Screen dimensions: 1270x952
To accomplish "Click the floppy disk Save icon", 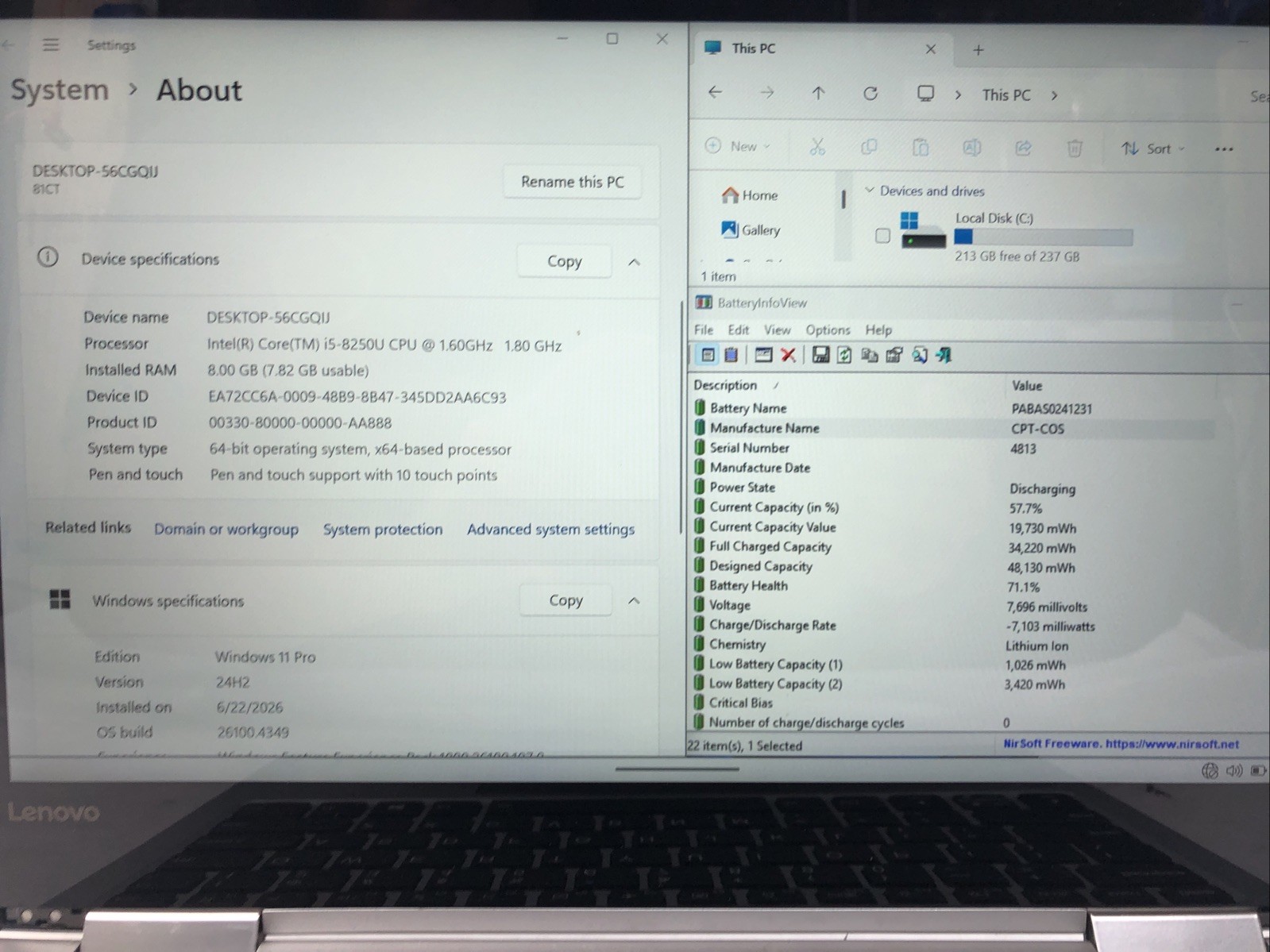I will coord(820,355).
